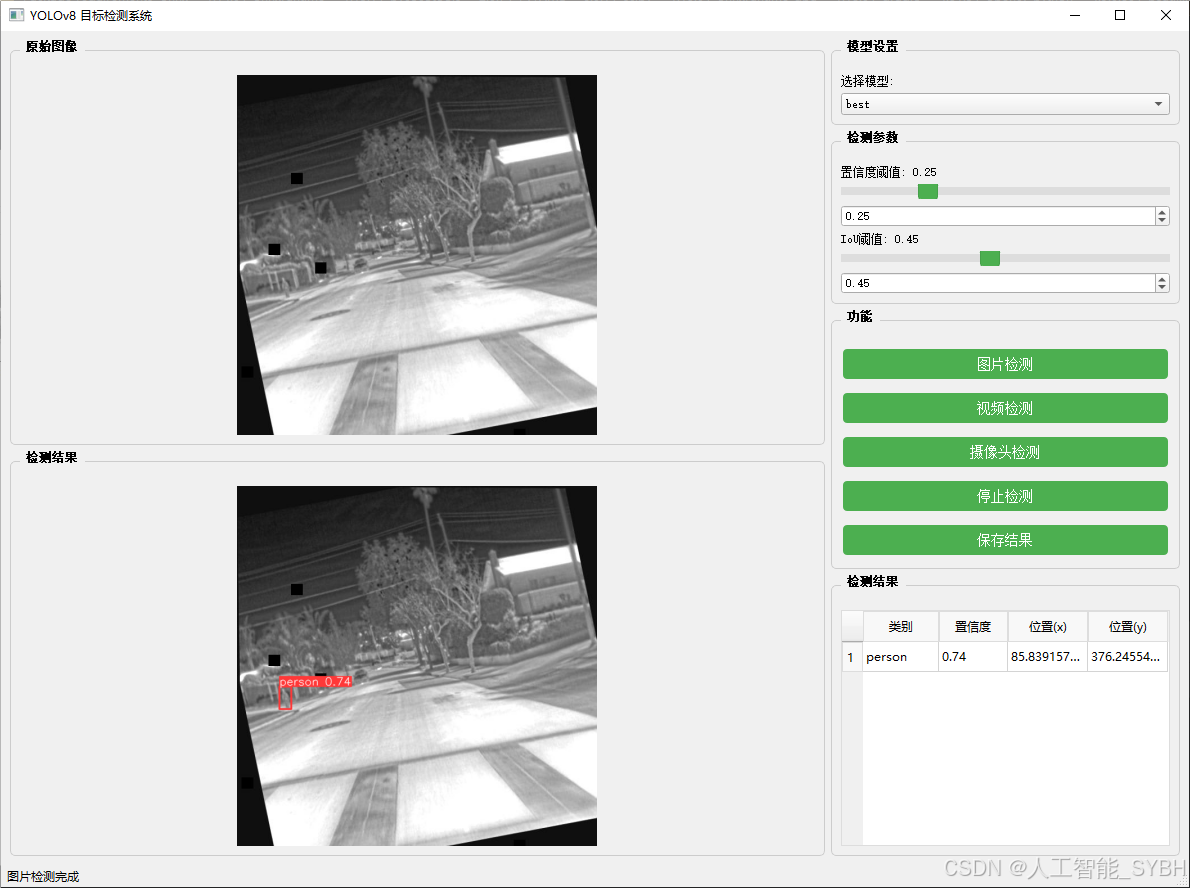Select row header 1 in results table

[x=852, y=657]
